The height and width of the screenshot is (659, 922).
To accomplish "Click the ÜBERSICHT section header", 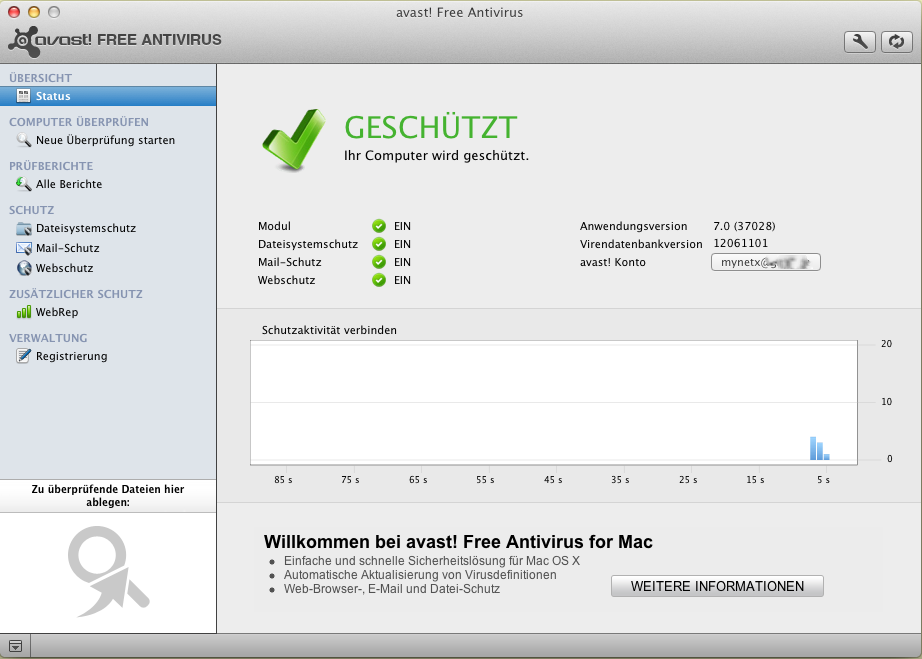I will tap(40, 78).
